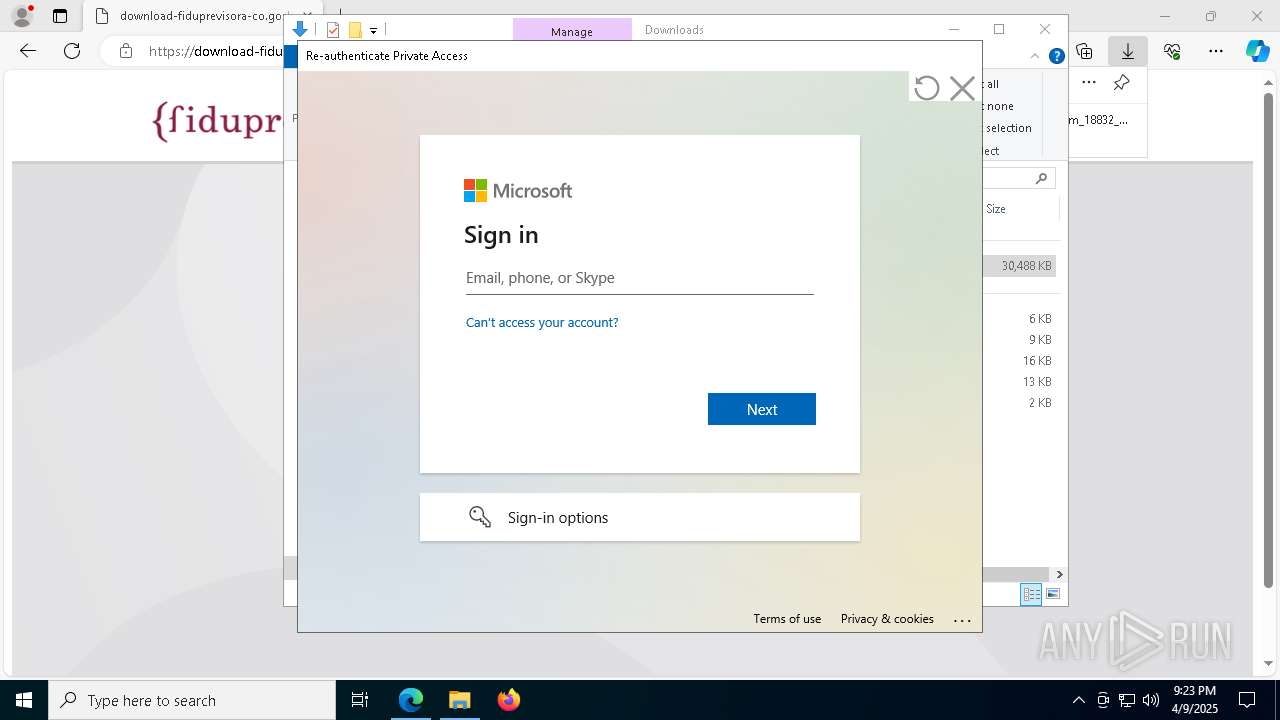Image resolution: width=1280 pixels, height=720 pixels.
Task: Open File Explorer help icon
Action: pyautogui.click(x=1056, y=56)
